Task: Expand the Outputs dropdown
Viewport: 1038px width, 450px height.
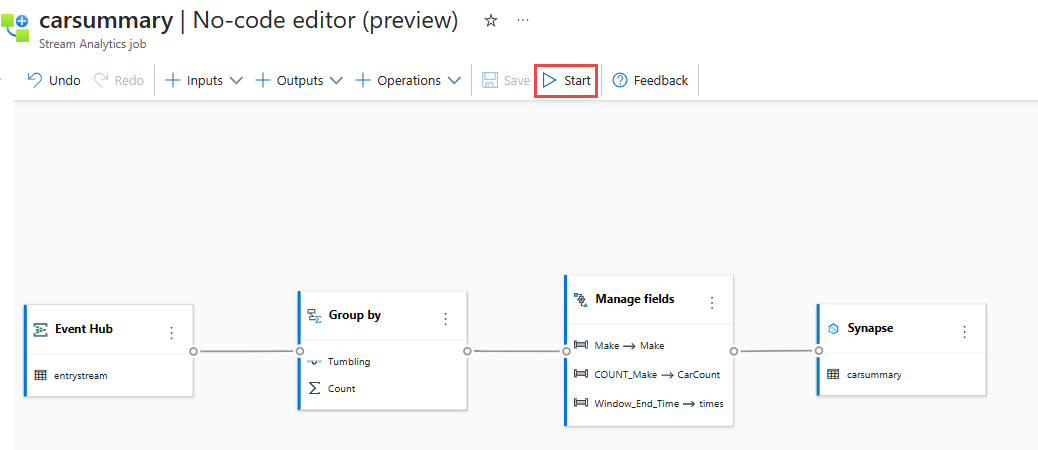Action: click(x=336, y=80)
